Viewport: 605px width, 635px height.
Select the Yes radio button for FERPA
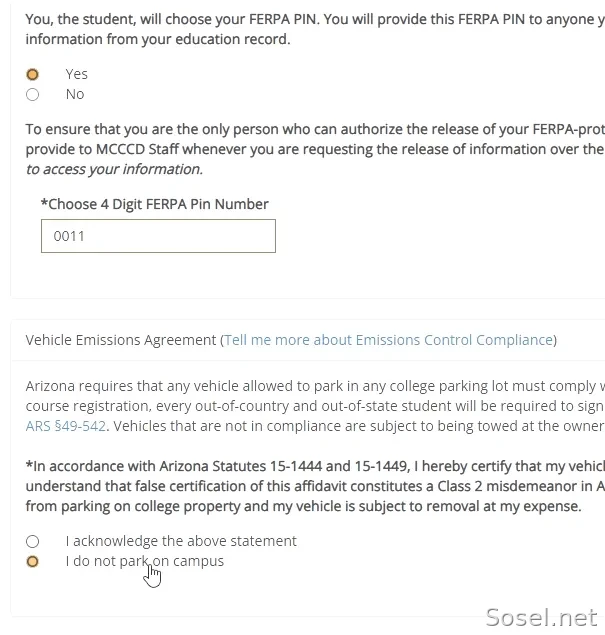32,75
